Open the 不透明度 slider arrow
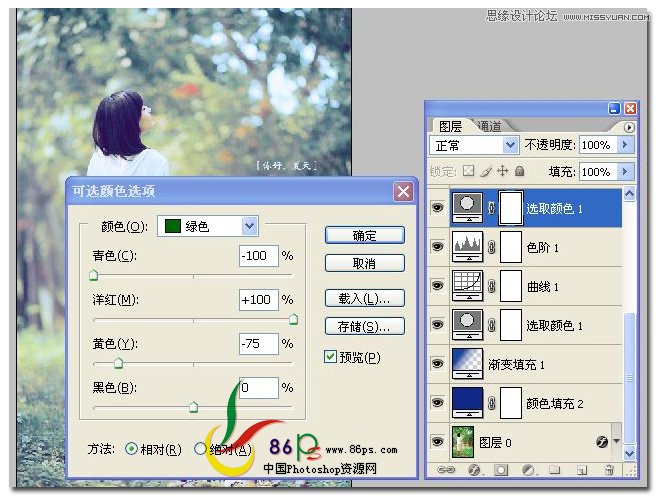 coord(625,145)
